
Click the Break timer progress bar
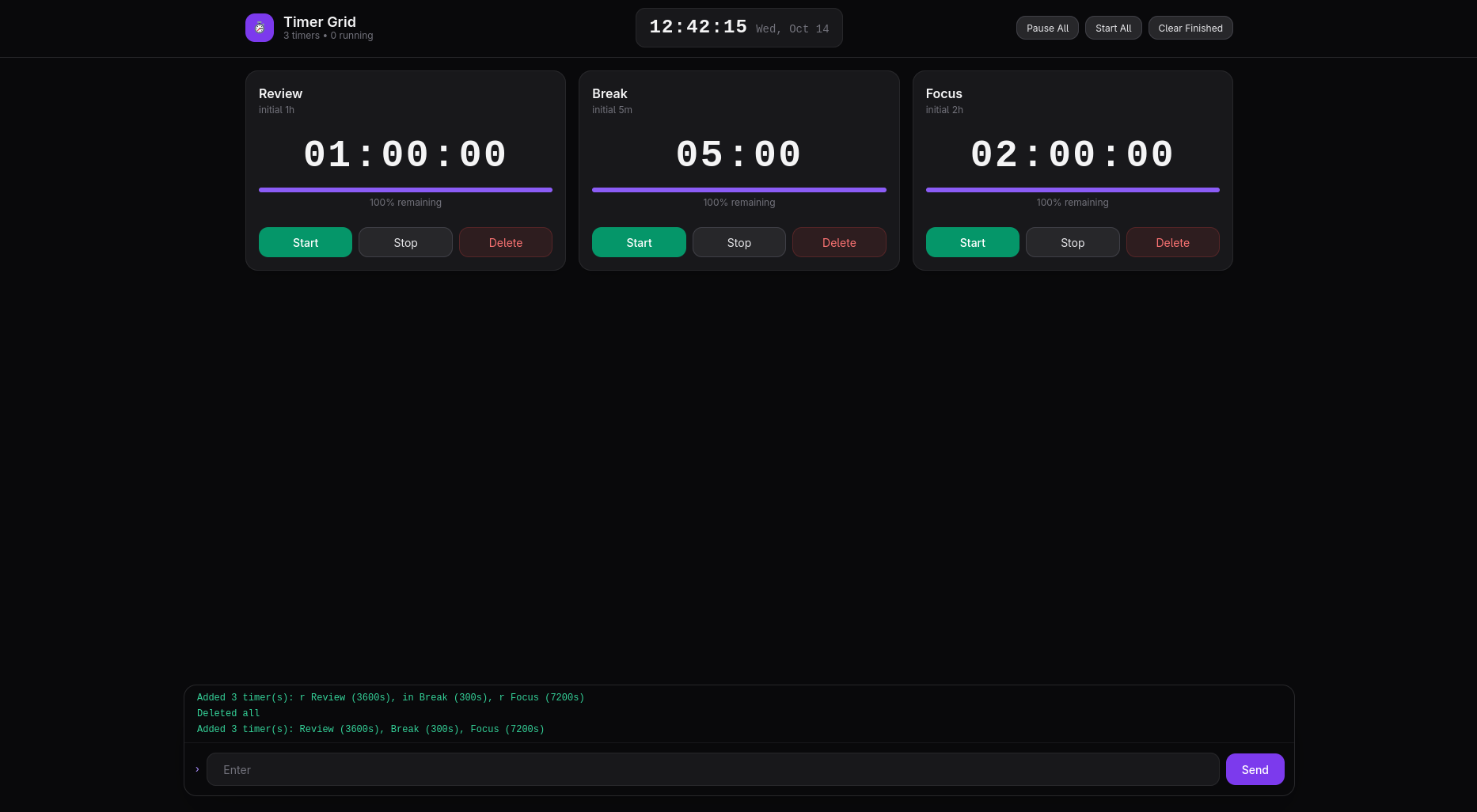pyautogui.click(x=739, y=190)
